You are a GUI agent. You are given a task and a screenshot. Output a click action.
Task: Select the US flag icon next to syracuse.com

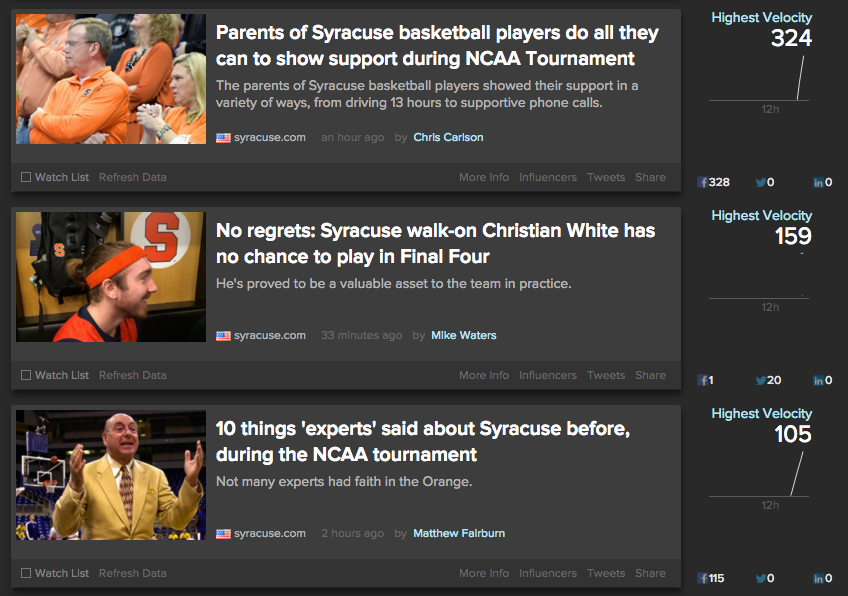pyautogui.click(x=222, y=138)
